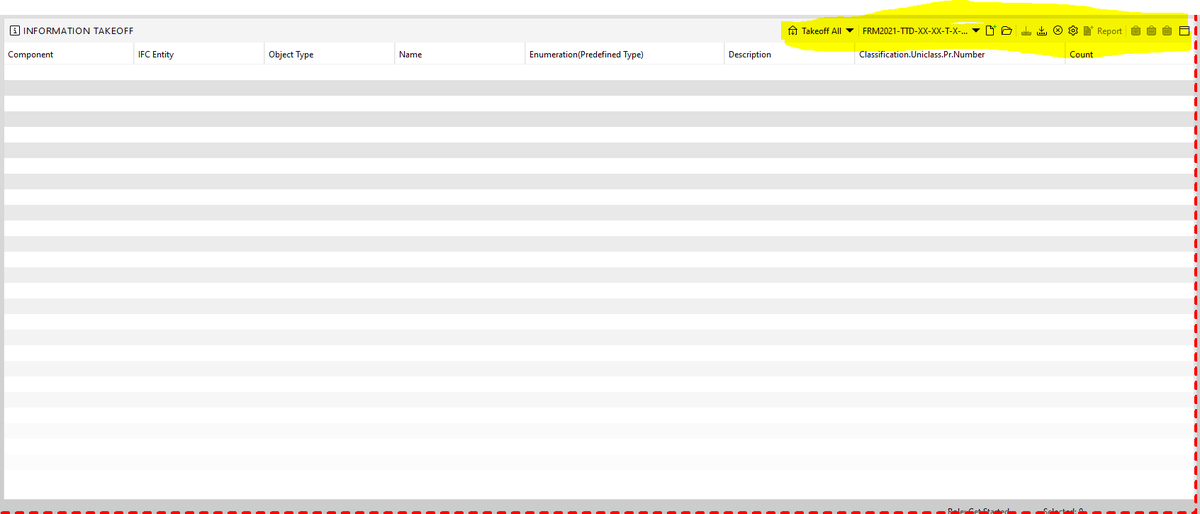Screen dimensions: 1200x514
Task: Click the second greyed clipboard icon
Action: click(x=1151, y=31)
